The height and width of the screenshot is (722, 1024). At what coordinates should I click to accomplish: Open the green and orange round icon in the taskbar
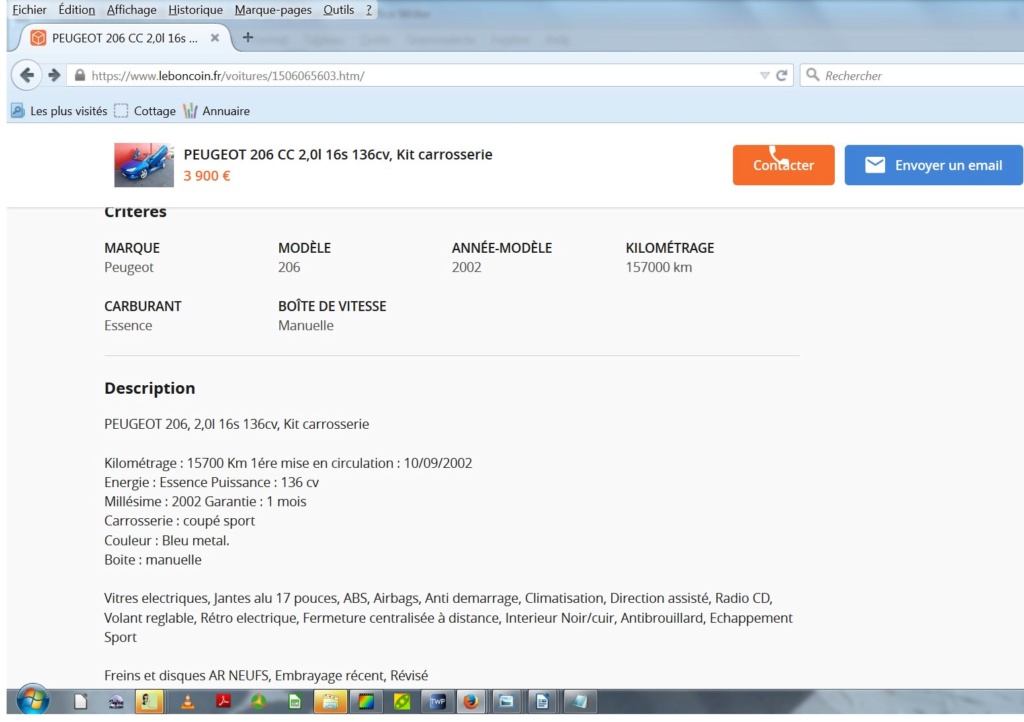pos(259,702)
